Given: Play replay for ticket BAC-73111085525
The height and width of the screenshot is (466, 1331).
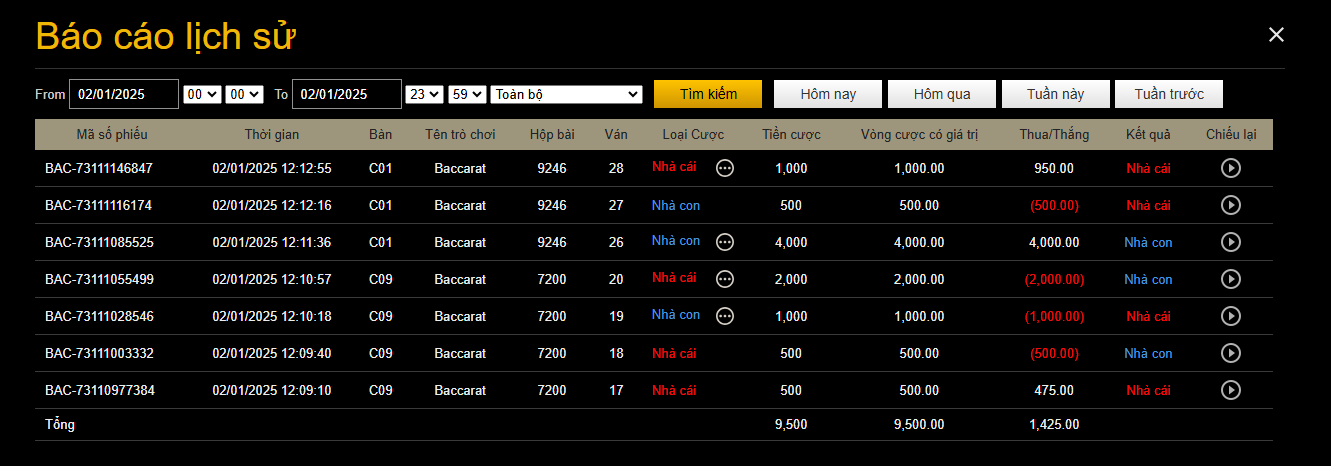Looking at the screenshot, I should click(x=1231, y=242).
